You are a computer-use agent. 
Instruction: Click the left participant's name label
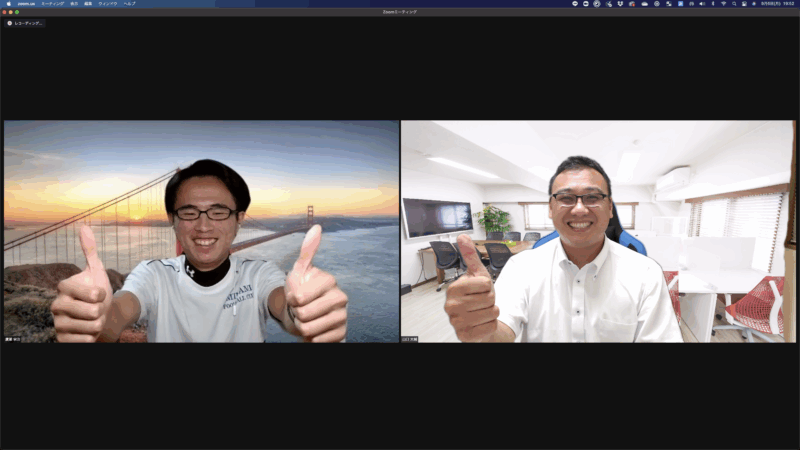coord(15,338)
